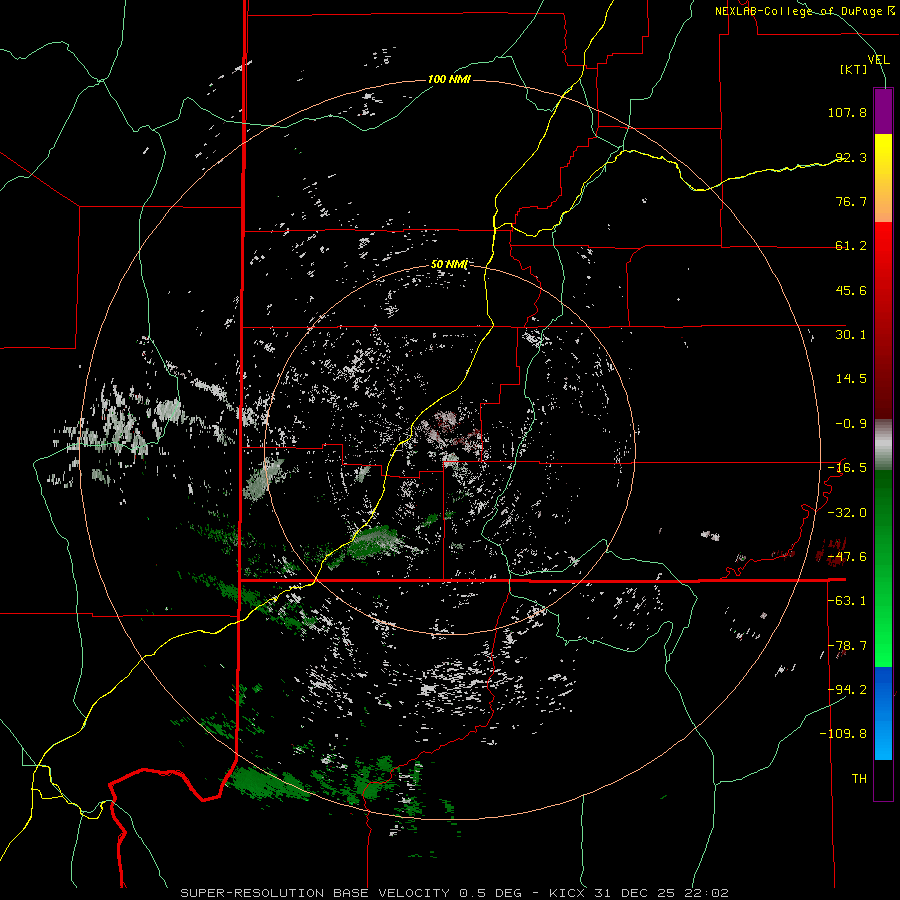Viewport: 900px width, 900px height.
Task: Click the 107.8 velocity scale value
Action: point(847,112)
